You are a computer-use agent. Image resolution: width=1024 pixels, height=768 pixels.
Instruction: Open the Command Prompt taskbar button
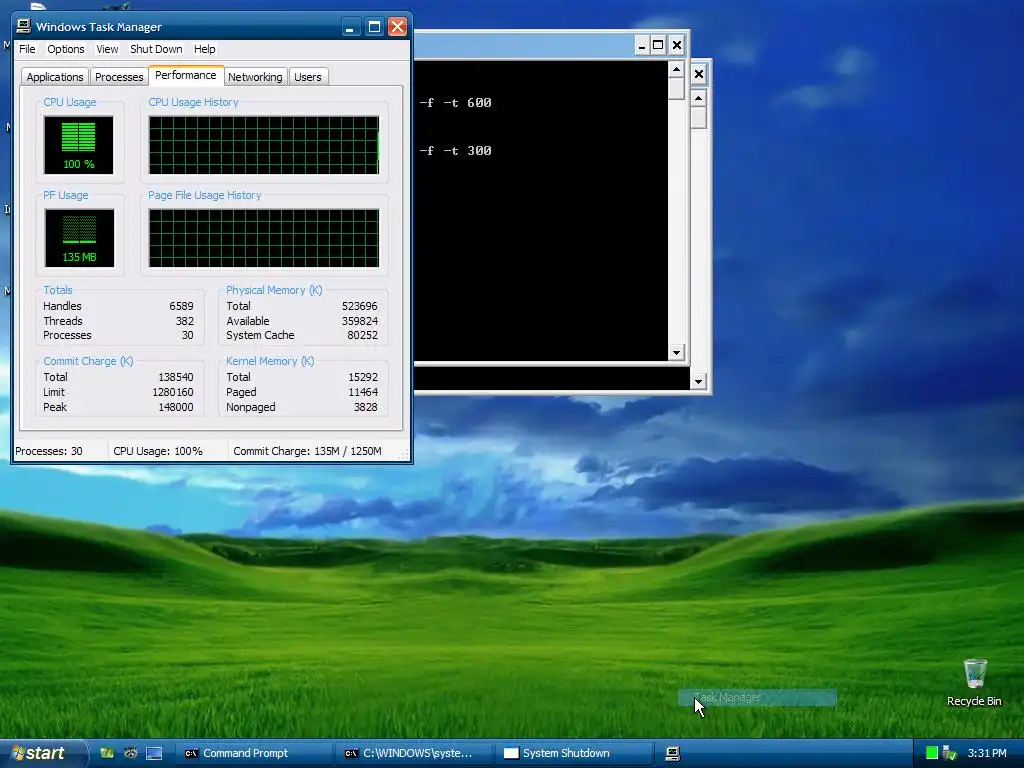[252, 753]
